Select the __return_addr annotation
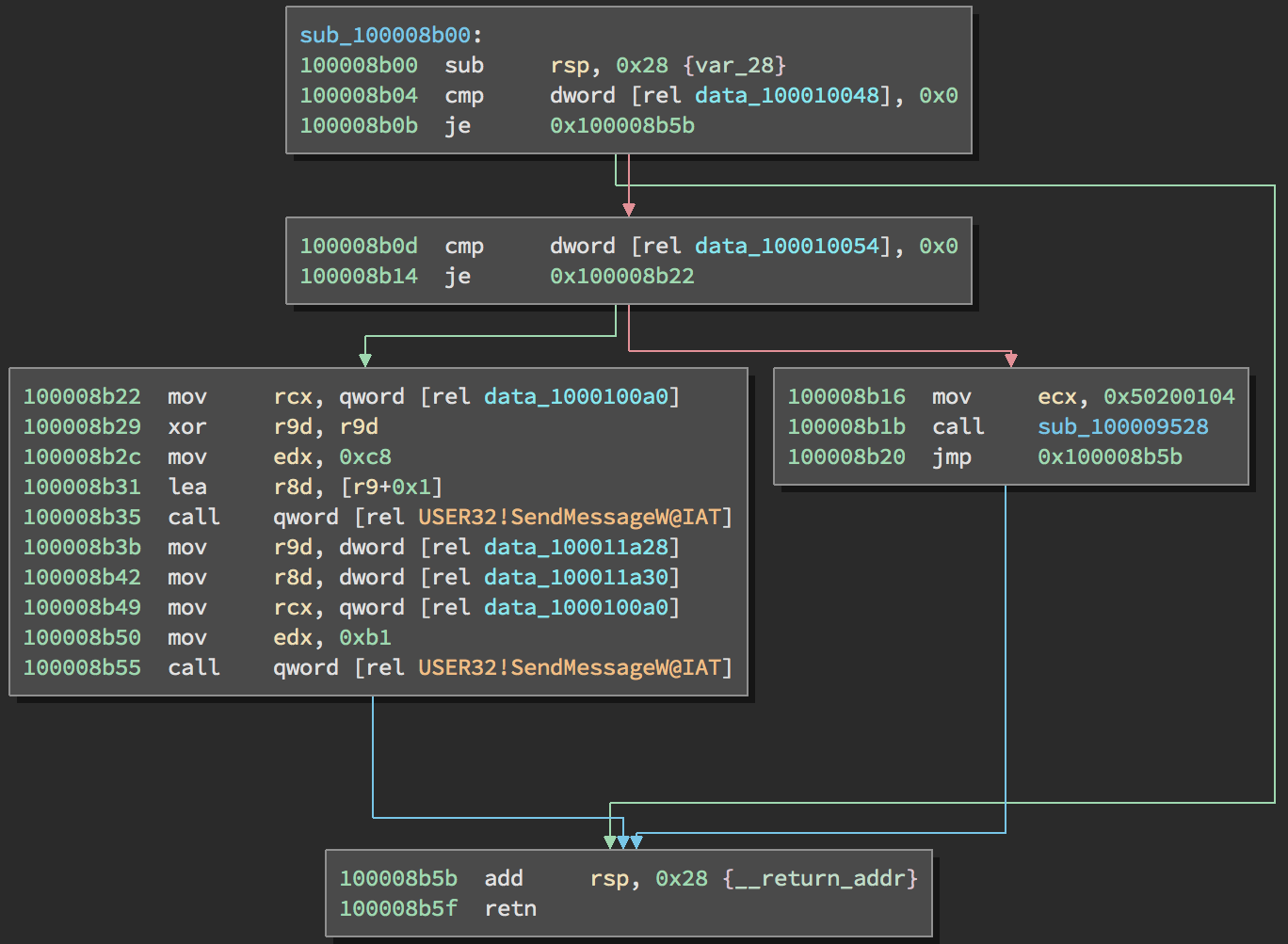Viewport: 1288px width, 944px height. tap(819, 879)
